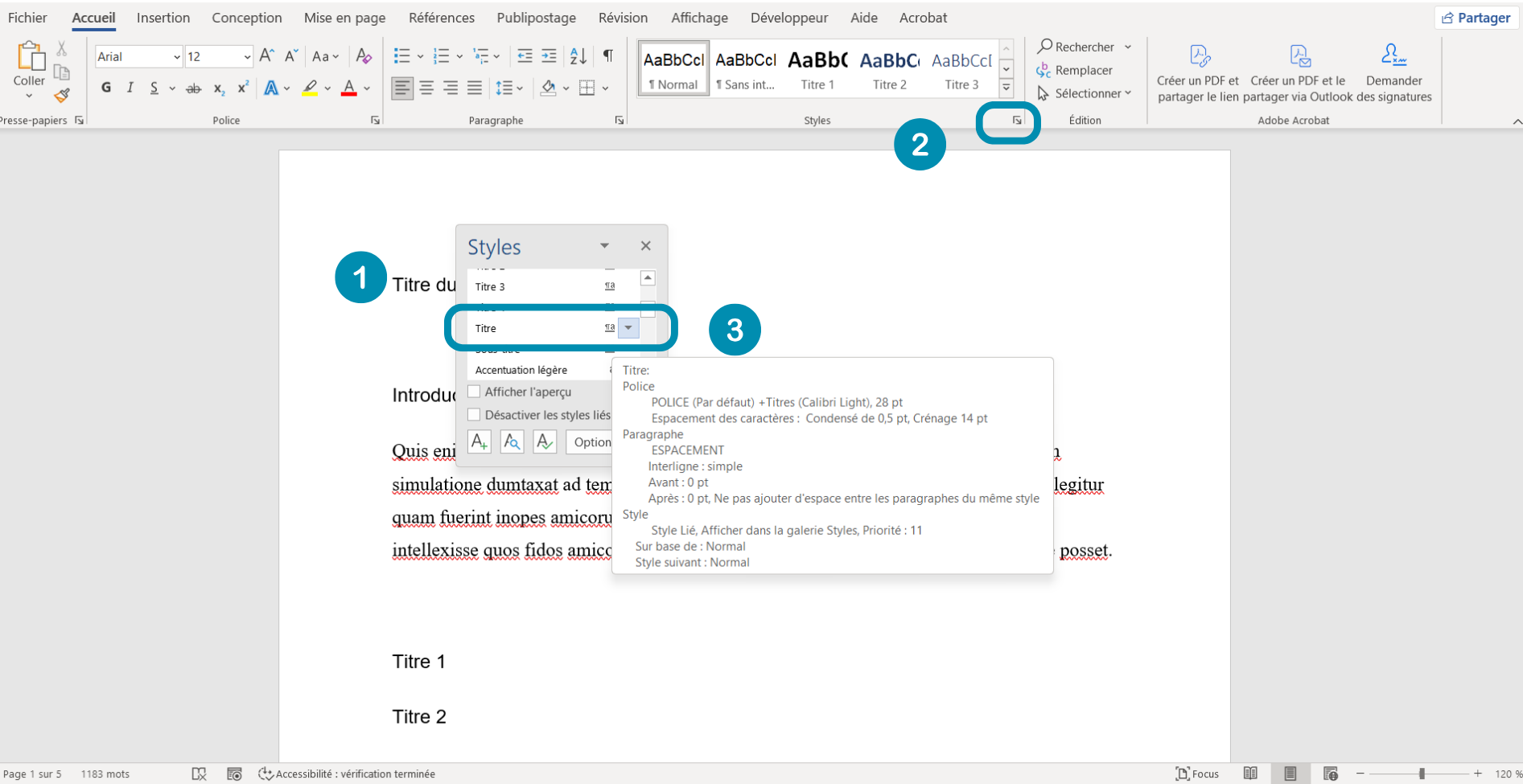Click the Bold (G) formatting icon
The width and height of the screenshot is (1523, 784).
pyautogui.click(x=106, y=88)
